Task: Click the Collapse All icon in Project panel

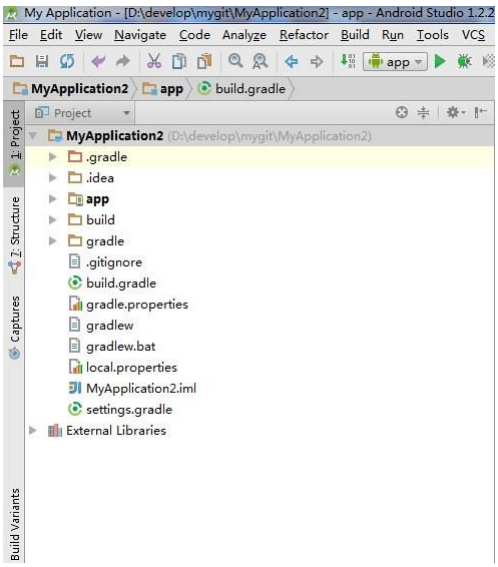Action: coord(423,112)
